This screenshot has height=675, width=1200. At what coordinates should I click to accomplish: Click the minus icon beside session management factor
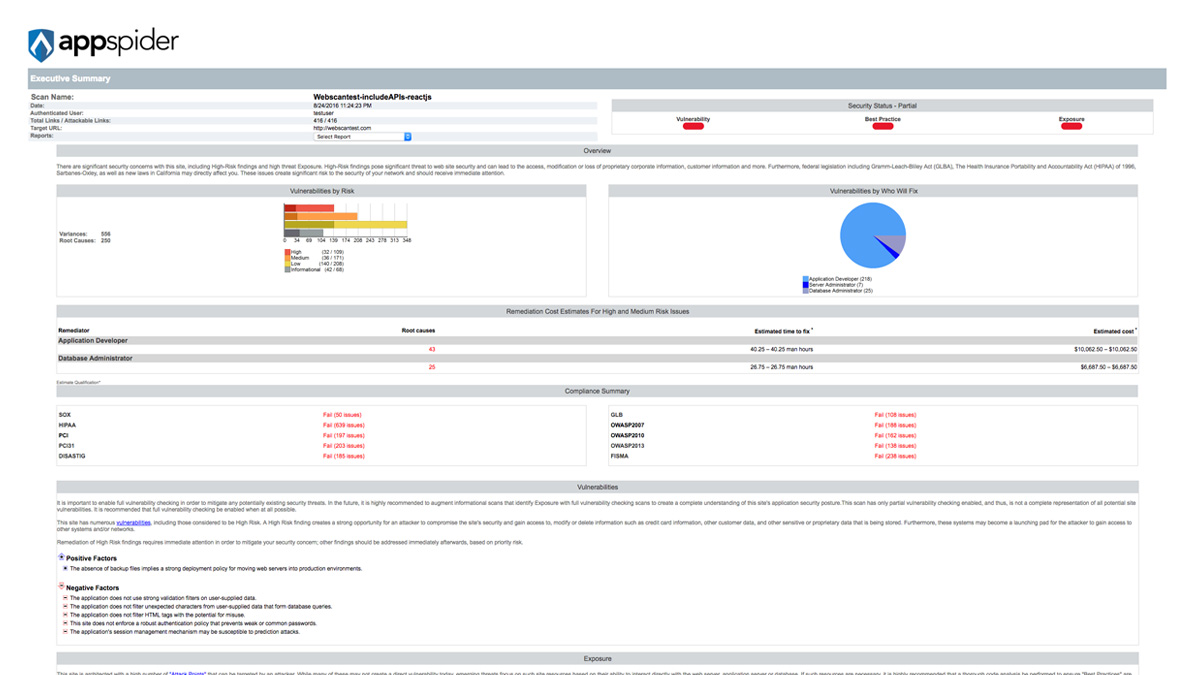65,632
